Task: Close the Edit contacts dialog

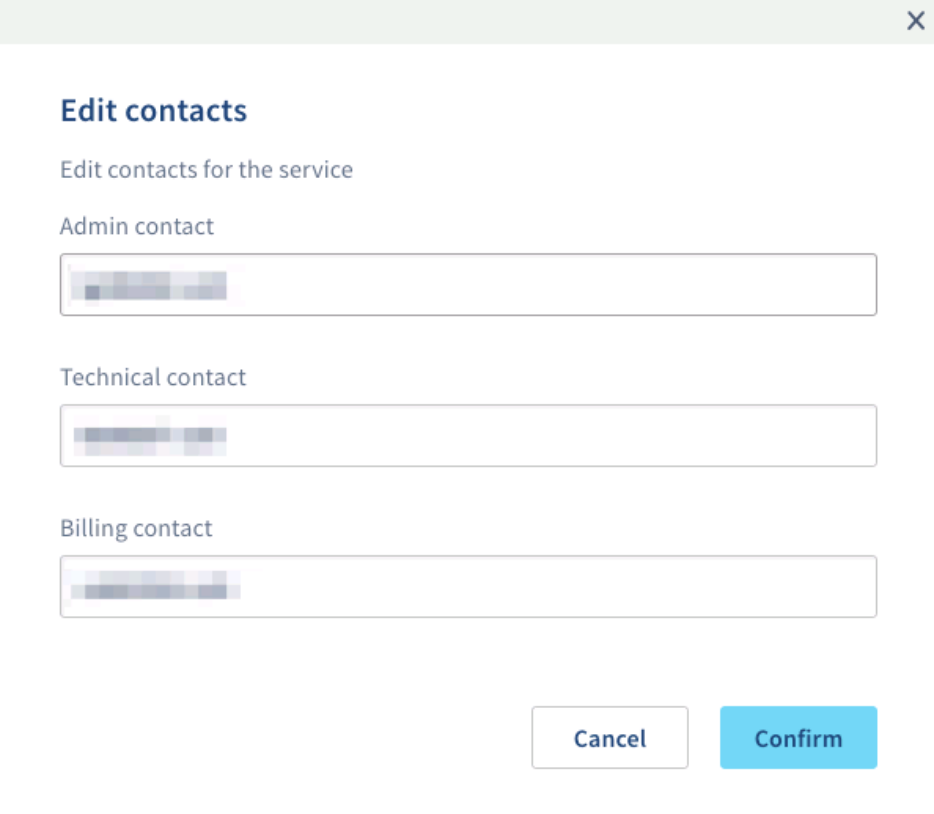Action: 915,21
